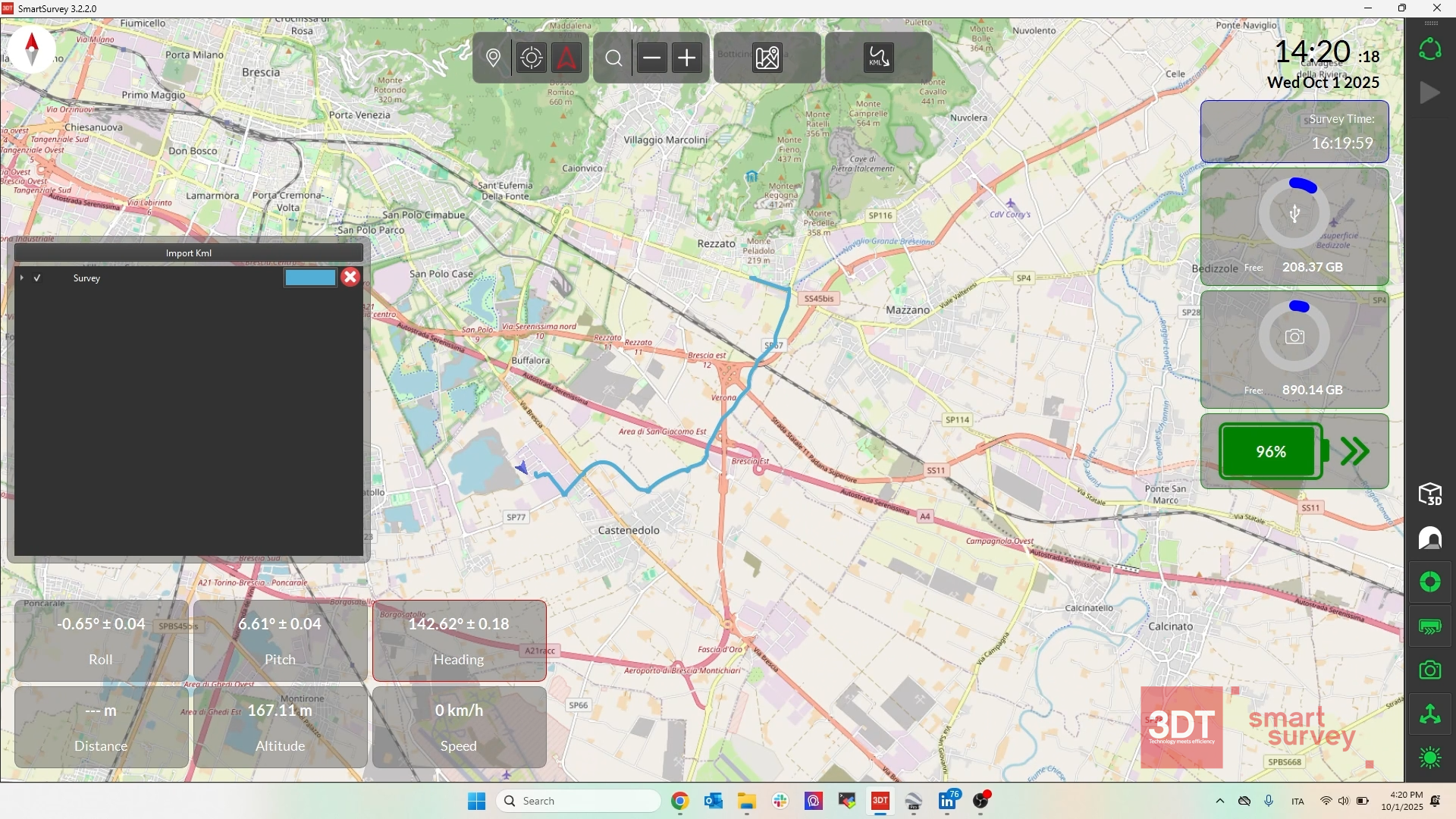Expand the Survey tree item arrow
This screenshot has height=819, width=1456.
coord(22,278)
